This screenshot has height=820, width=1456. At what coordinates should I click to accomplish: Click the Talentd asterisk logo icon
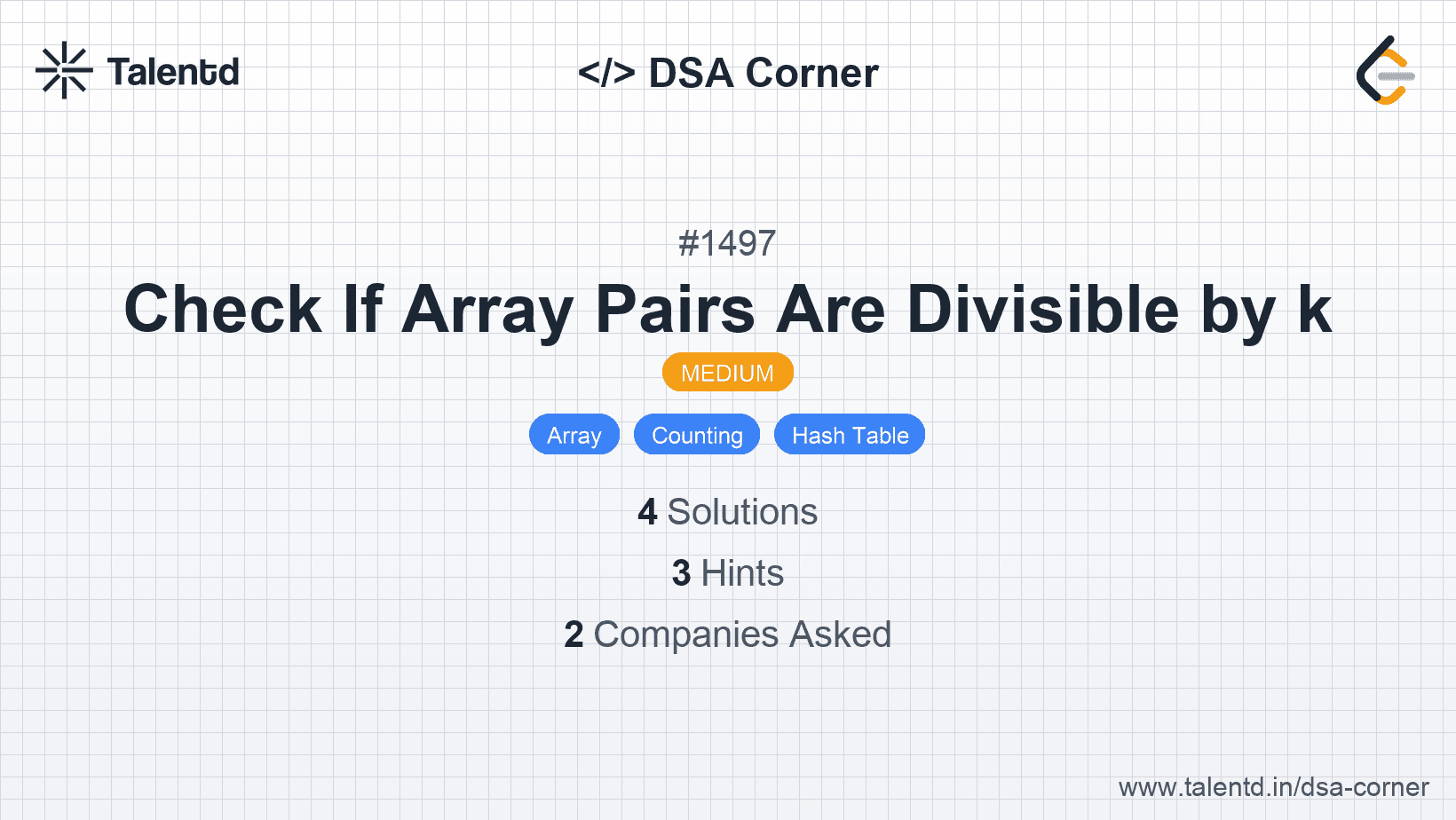click(x=64, y=70)
